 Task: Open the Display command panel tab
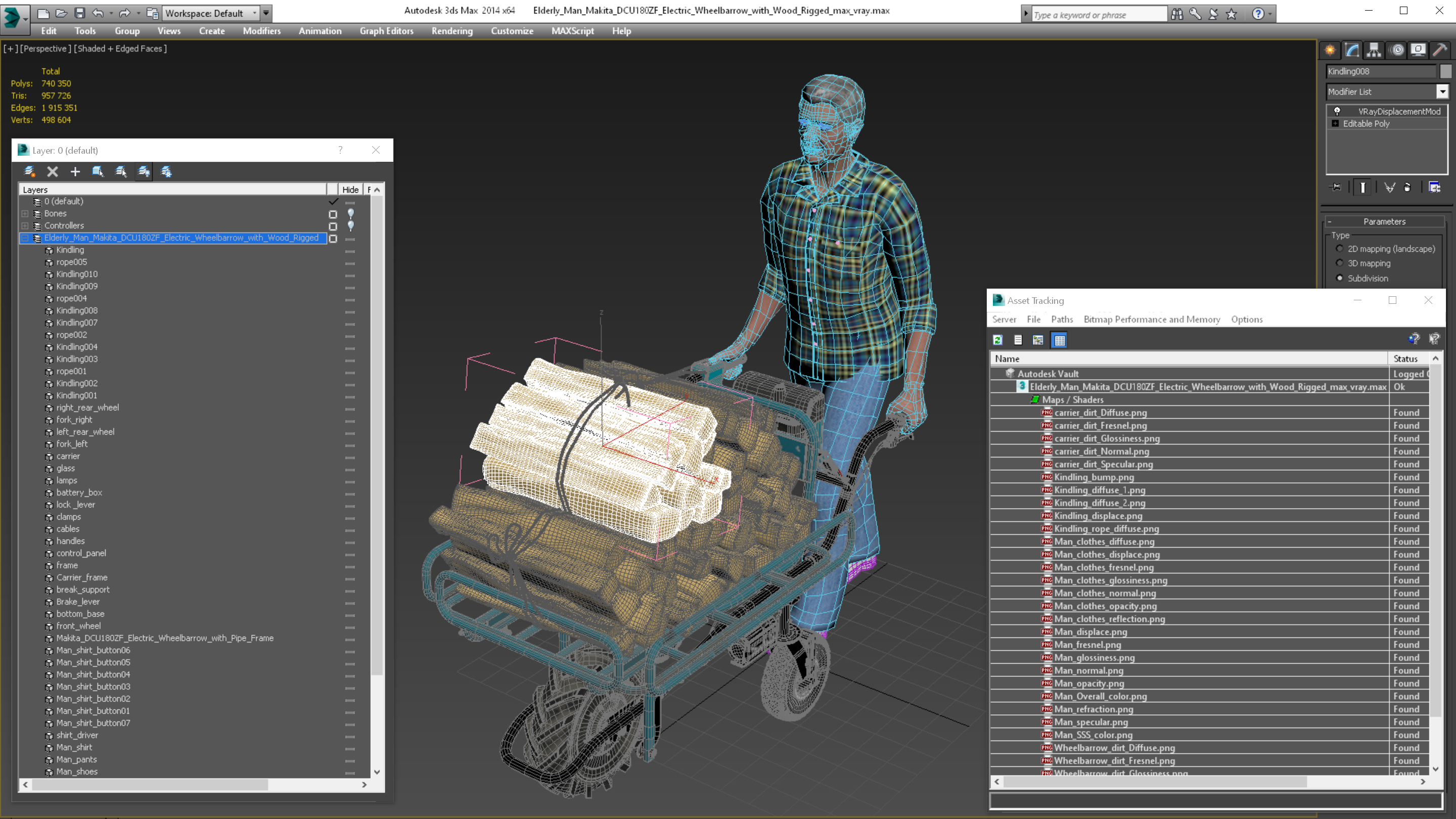(x=1418, y=51)
